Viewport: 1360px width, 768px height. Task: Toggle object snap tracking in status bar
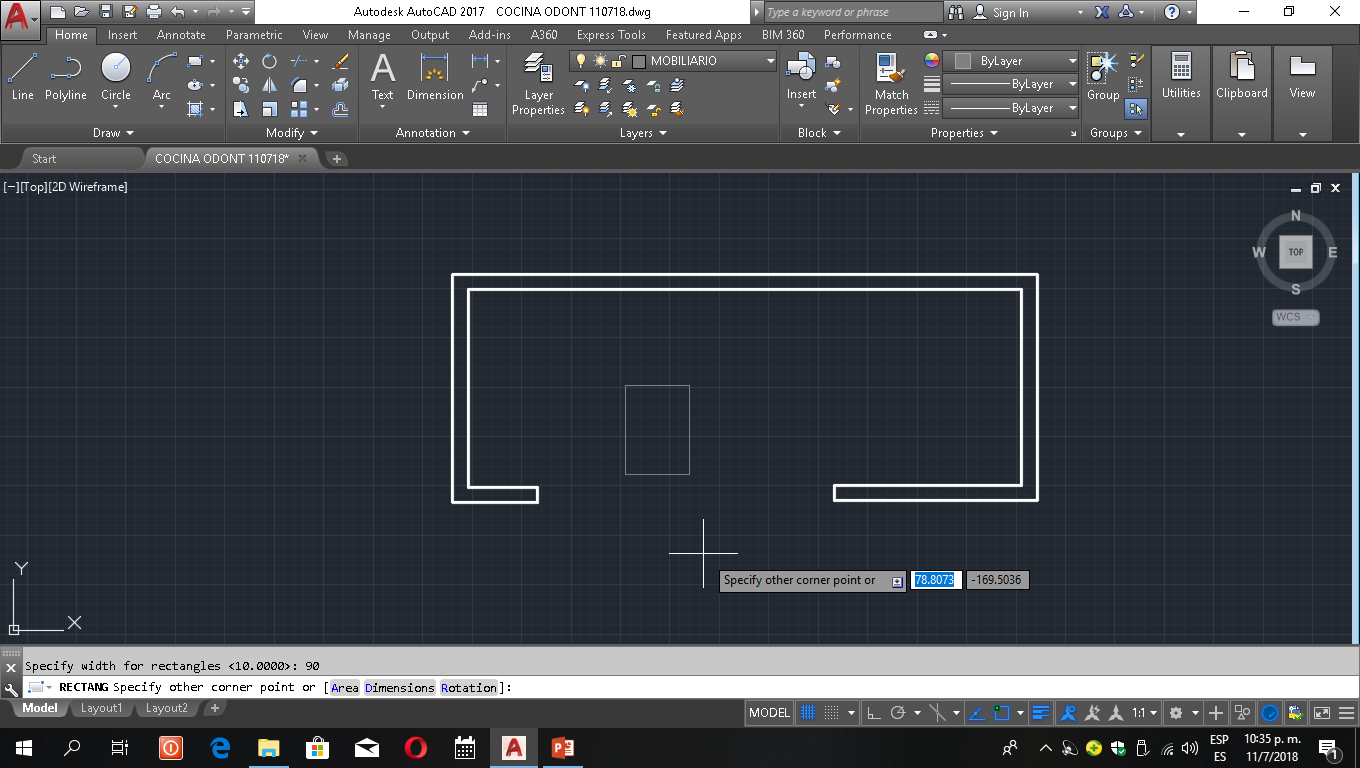pos(976,713)
